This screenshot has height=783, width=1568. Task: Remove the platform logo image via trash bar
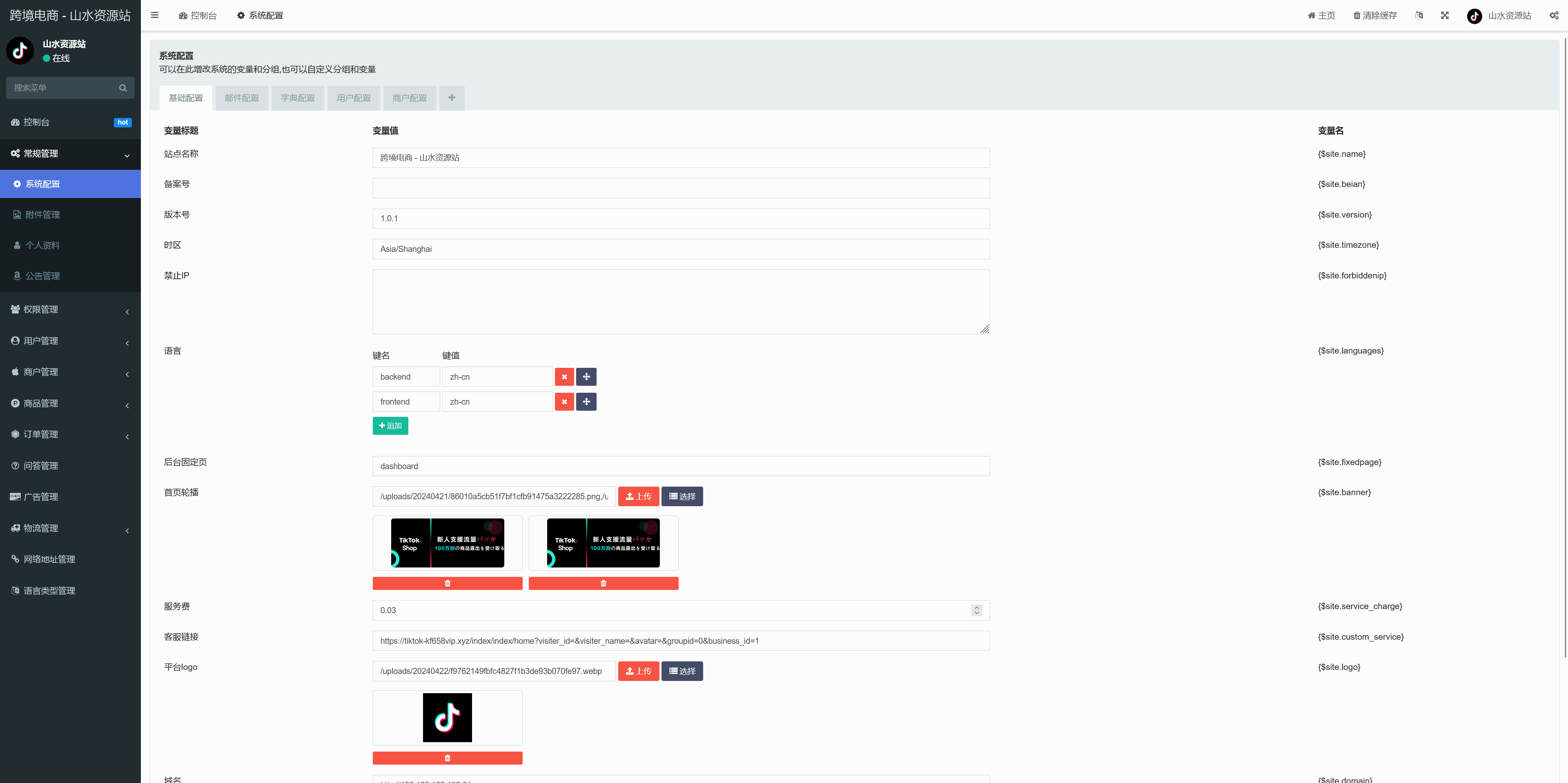click(x=448, y=758)
